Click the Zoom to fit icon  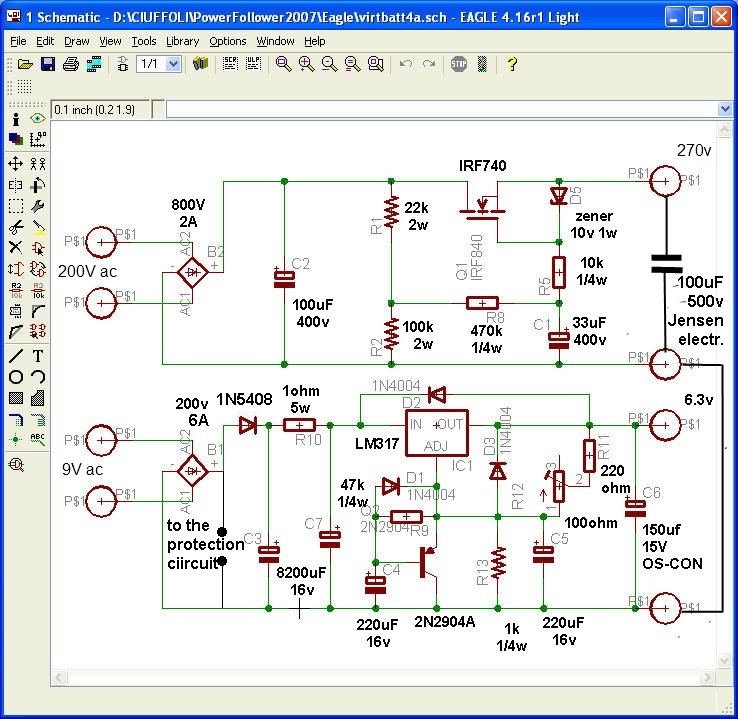point(284,64)
